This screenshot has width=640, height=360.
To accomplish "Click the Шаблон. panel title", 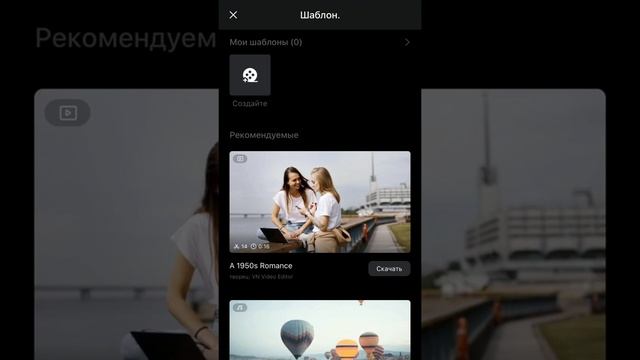I will (x=320, y=15).
